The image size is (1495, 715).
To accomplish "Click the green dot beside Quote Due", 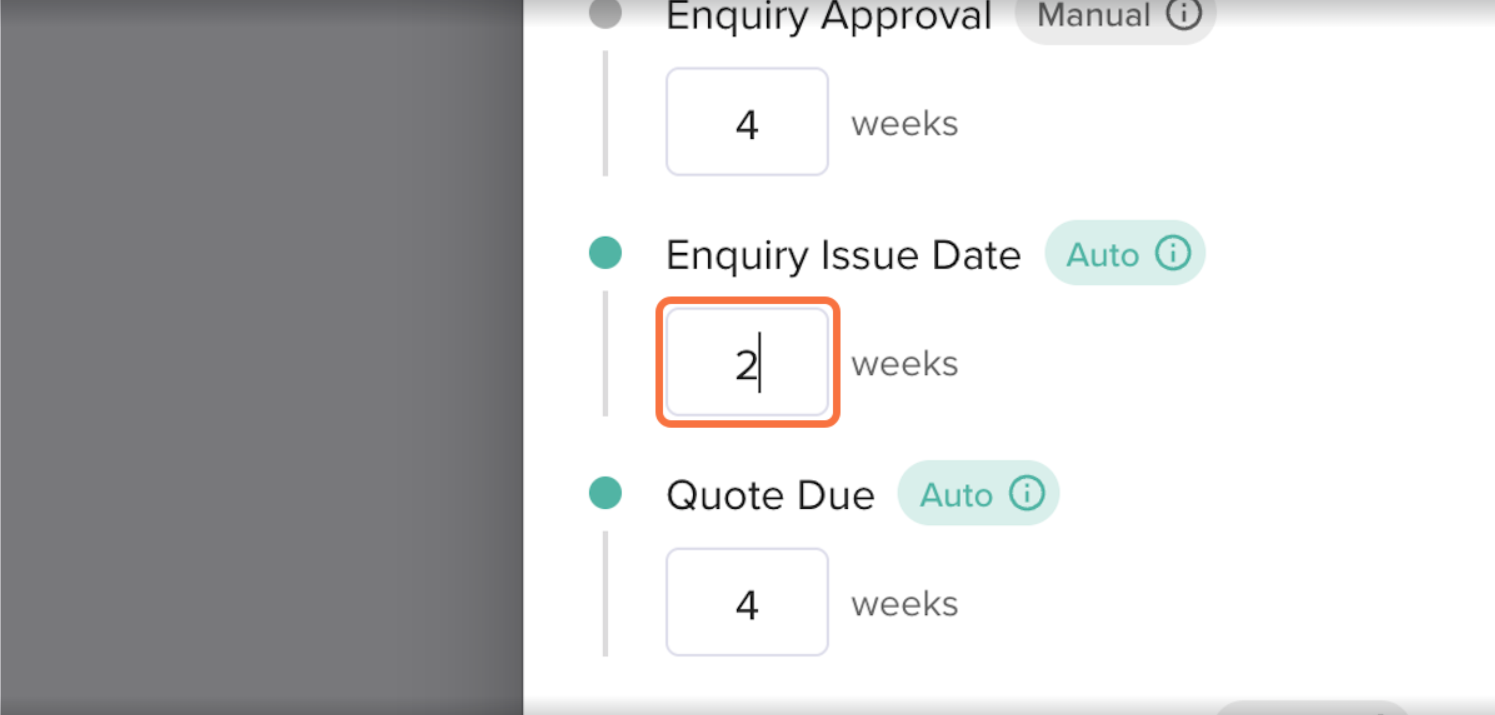I will pyautogui.click(x=605, y=493).
